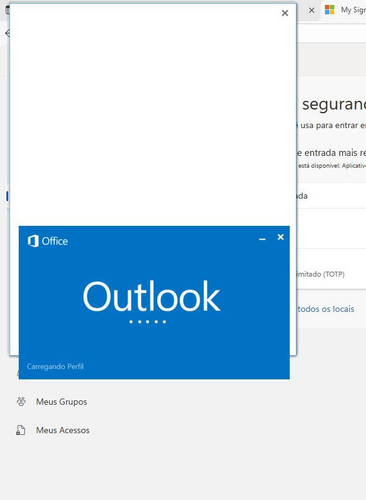Click the Meus Acessos lock icon
366x500 pixels.
[x=21, y=430]
